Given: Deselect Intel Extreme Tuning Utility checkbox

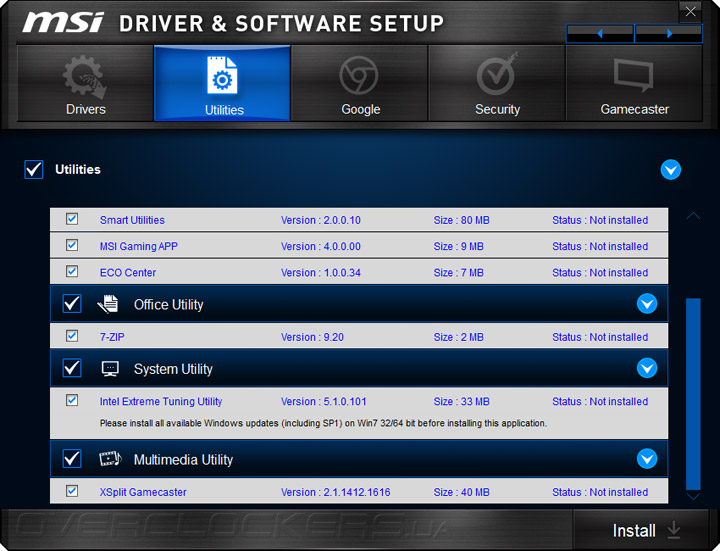Looking at the screenshot, I should (x=72, y=400).
